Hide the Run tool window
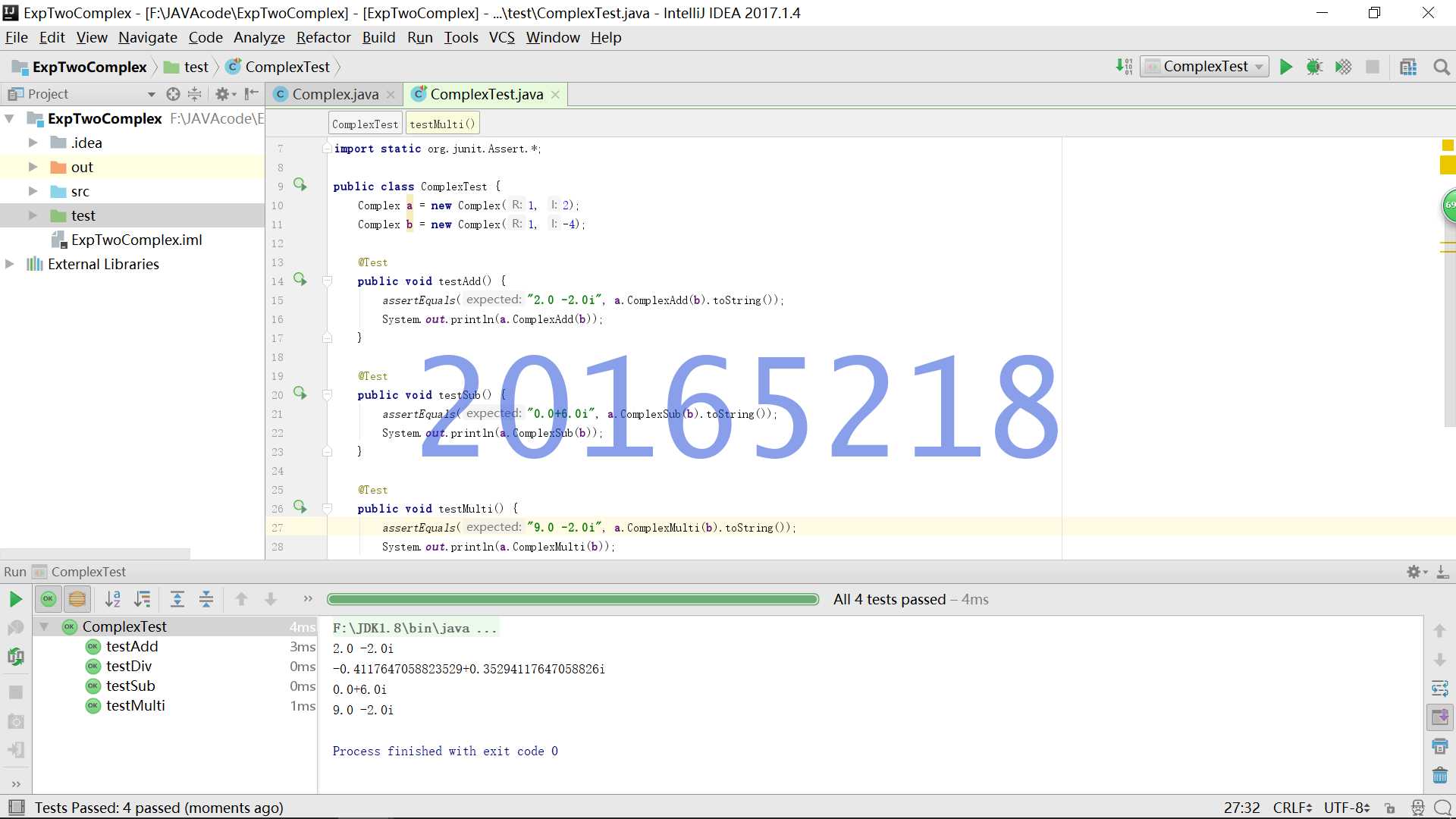Screen dimensions: 1456x819 [x=1442, y=572]
